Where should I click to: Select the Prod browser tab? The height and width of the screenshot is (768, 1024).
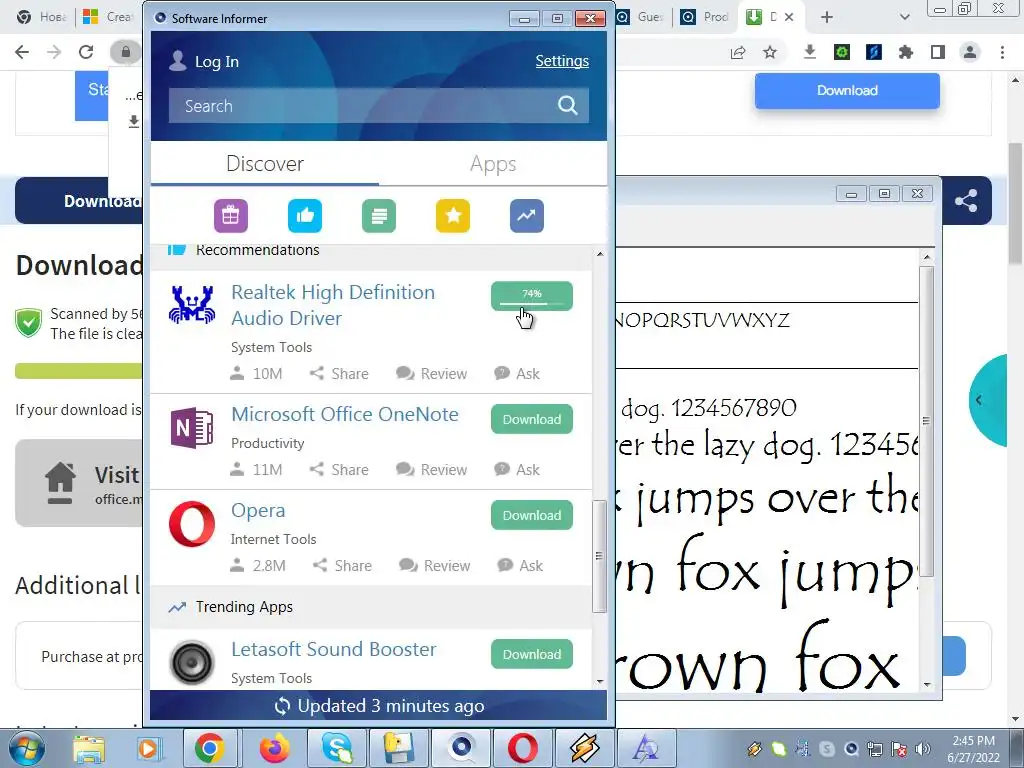click(x=705, y=17)
